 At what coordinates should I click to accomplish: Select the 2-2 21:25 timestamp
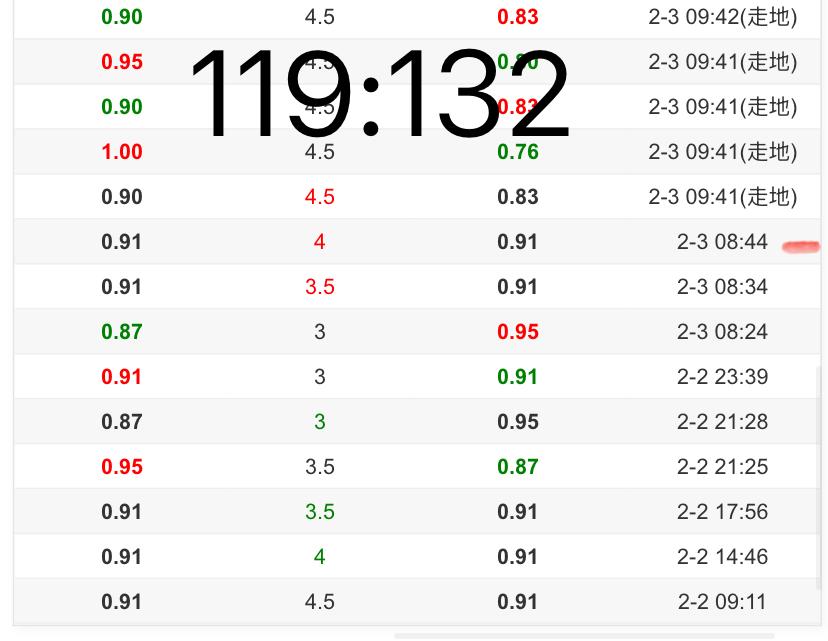pyautogui.click(x=722, y=467)
